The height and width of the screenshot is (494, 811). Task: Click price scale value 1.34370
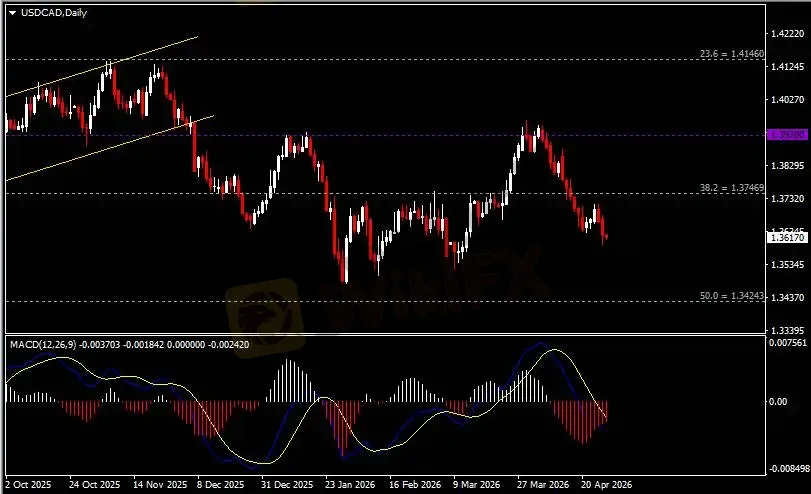[x=787, y=297]
